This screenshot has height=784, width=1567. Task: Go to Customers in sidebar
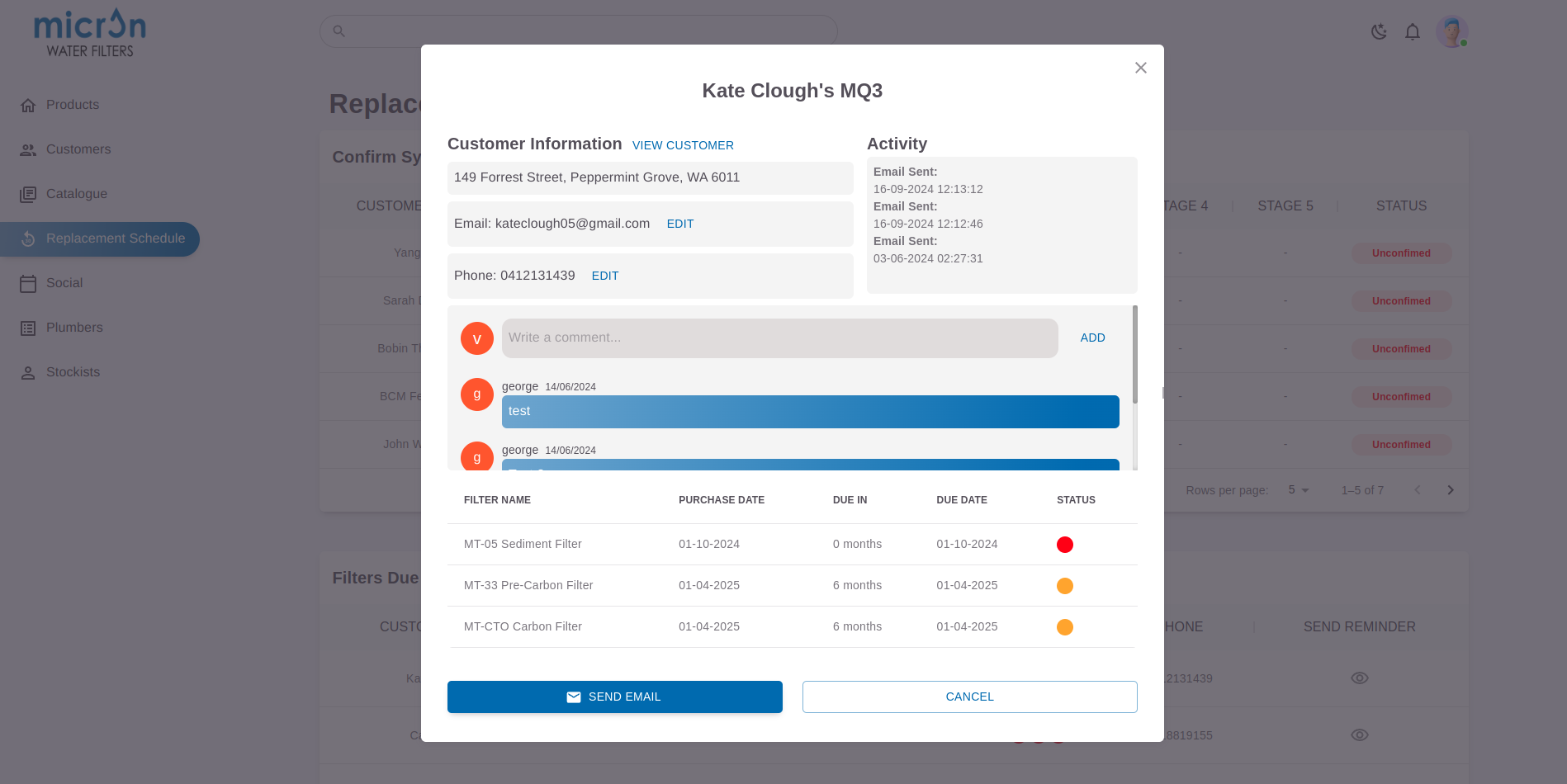[x=78, y=149]
